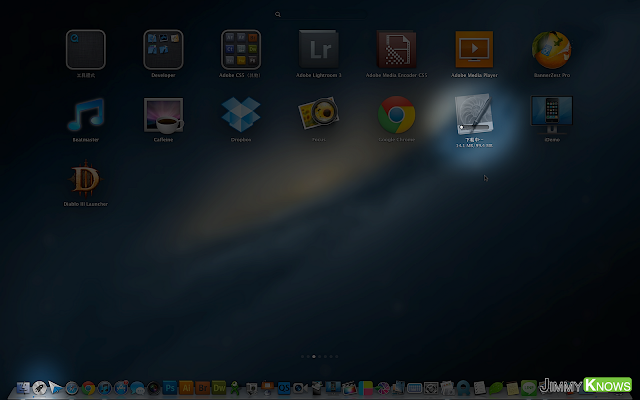The height and width of the screenshot is (400, 640).
Task: Open the LINE app in the Dock
Action: tap(529, 387)
